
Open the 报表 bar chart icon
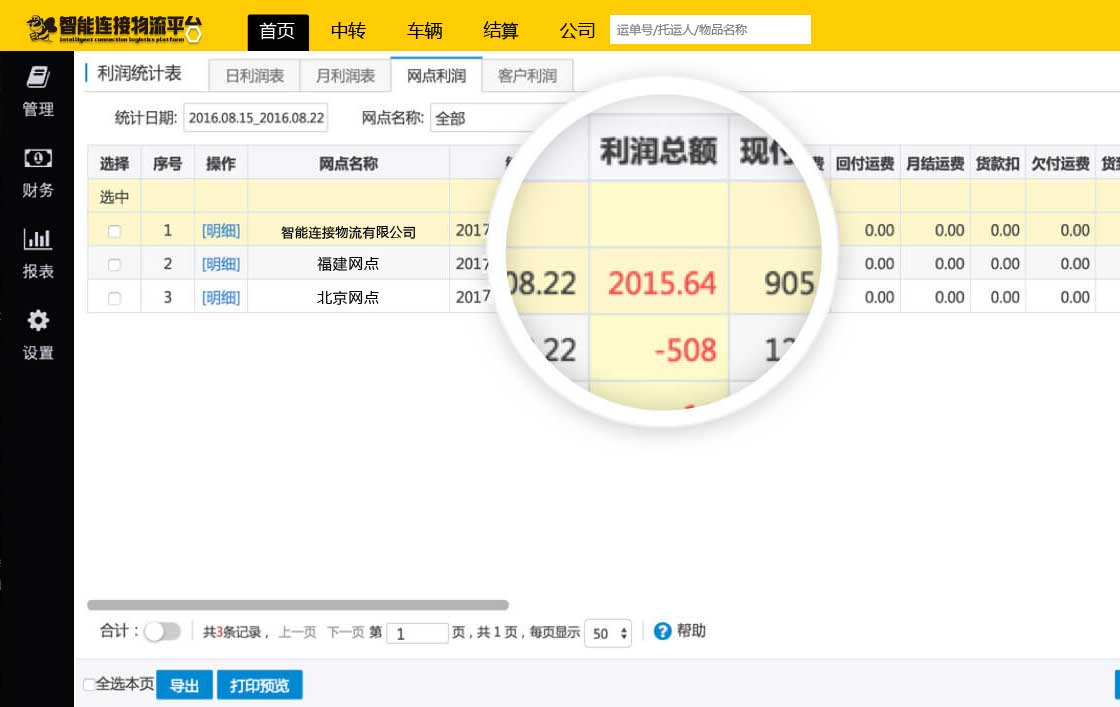(x=37, y=239)
